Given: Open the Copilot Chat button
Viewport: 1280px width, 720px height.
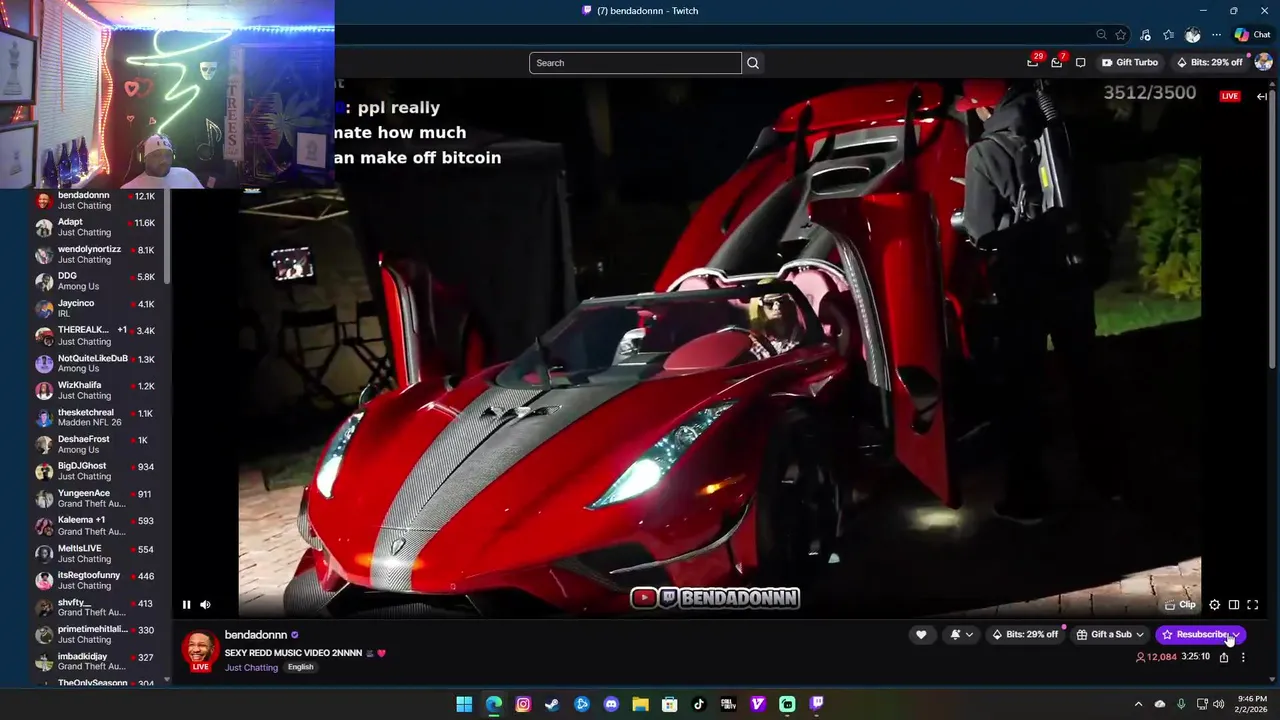Looking at the screenshot, I should (x=1252, y=35).
